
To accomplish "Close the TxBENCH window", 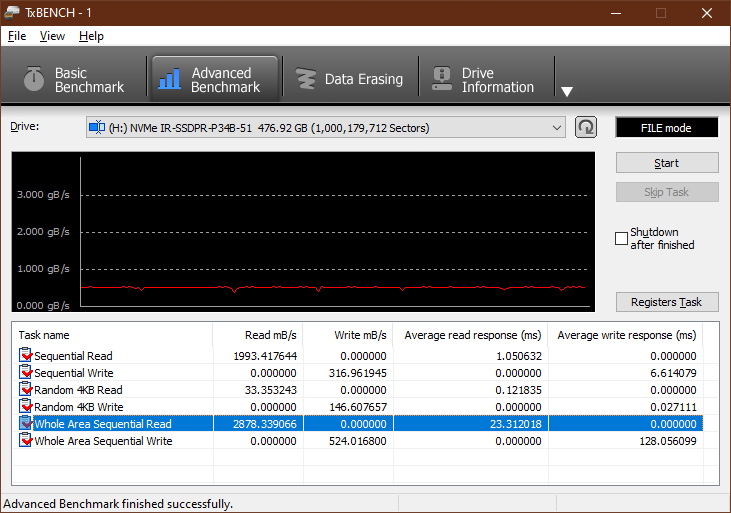I will pyautogui.click(x=707, y=13).
